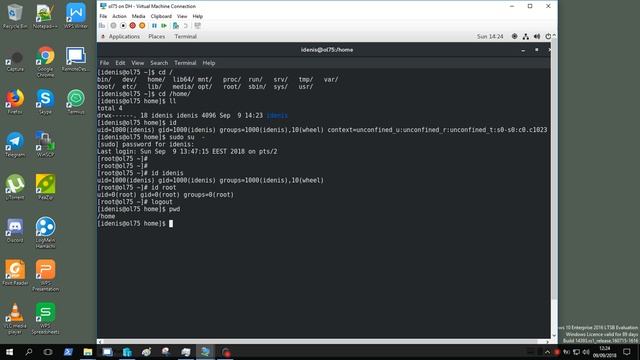Click the green Reset VM icon
The image size is (640, 360).
[x=164, y=26]
